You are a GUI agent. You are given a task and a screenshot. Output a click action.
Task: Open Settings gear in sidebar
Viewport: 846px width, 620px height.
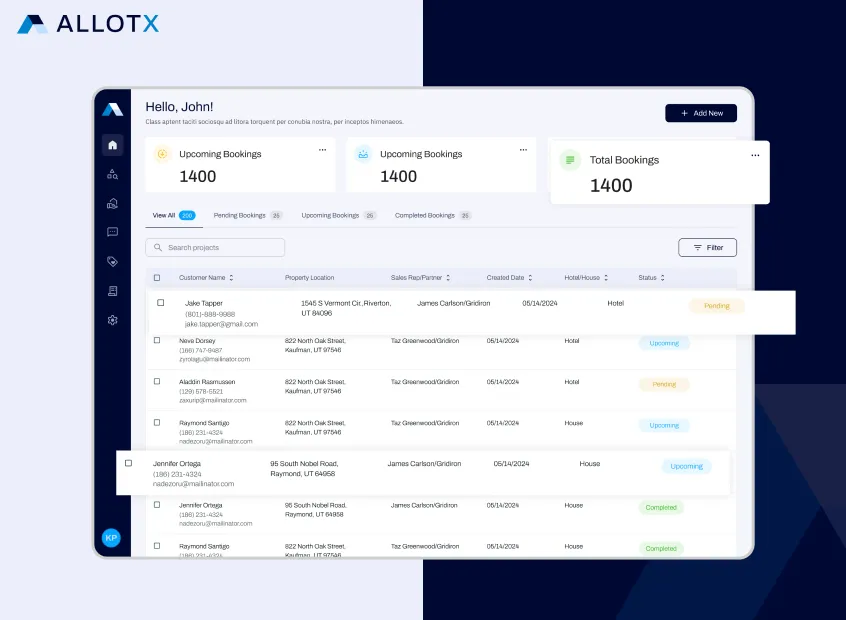(x=112, y=320)
